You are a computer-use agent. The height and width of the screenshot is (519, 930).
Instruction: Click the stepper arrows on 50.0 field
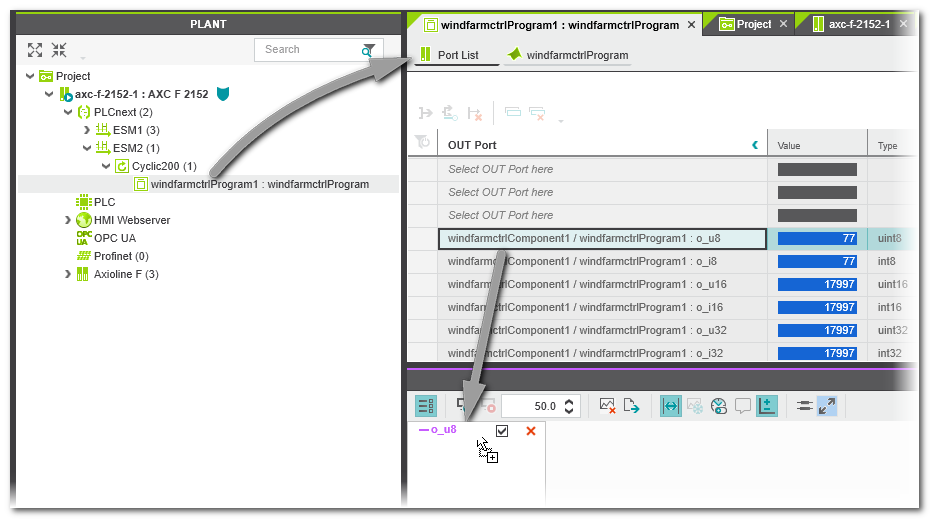(x=570, y=406)
